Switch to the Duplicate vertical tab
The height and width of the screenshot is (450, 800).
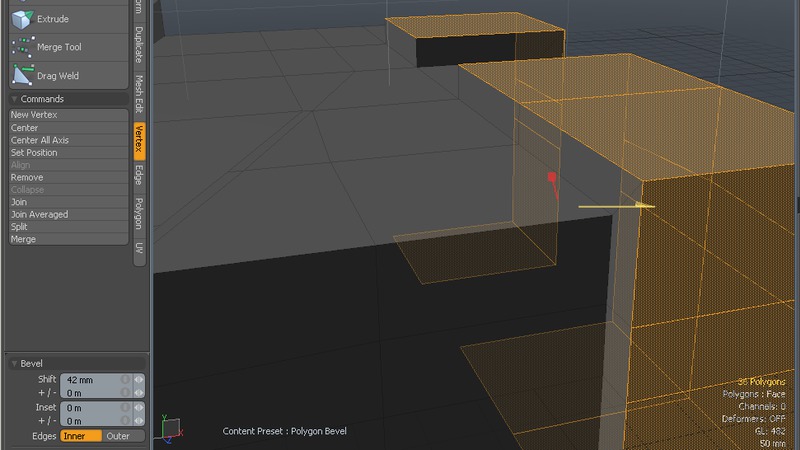(139, 45)
